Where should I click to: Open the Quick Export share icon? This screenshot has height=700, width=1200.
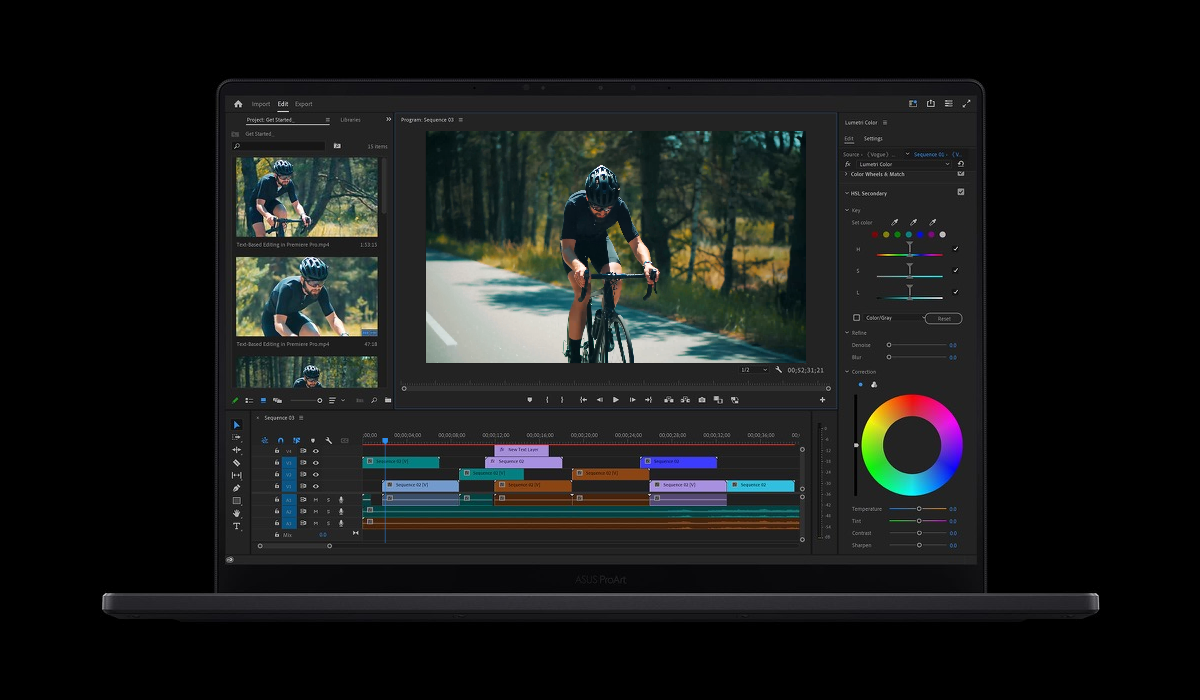tap(931, 103)
